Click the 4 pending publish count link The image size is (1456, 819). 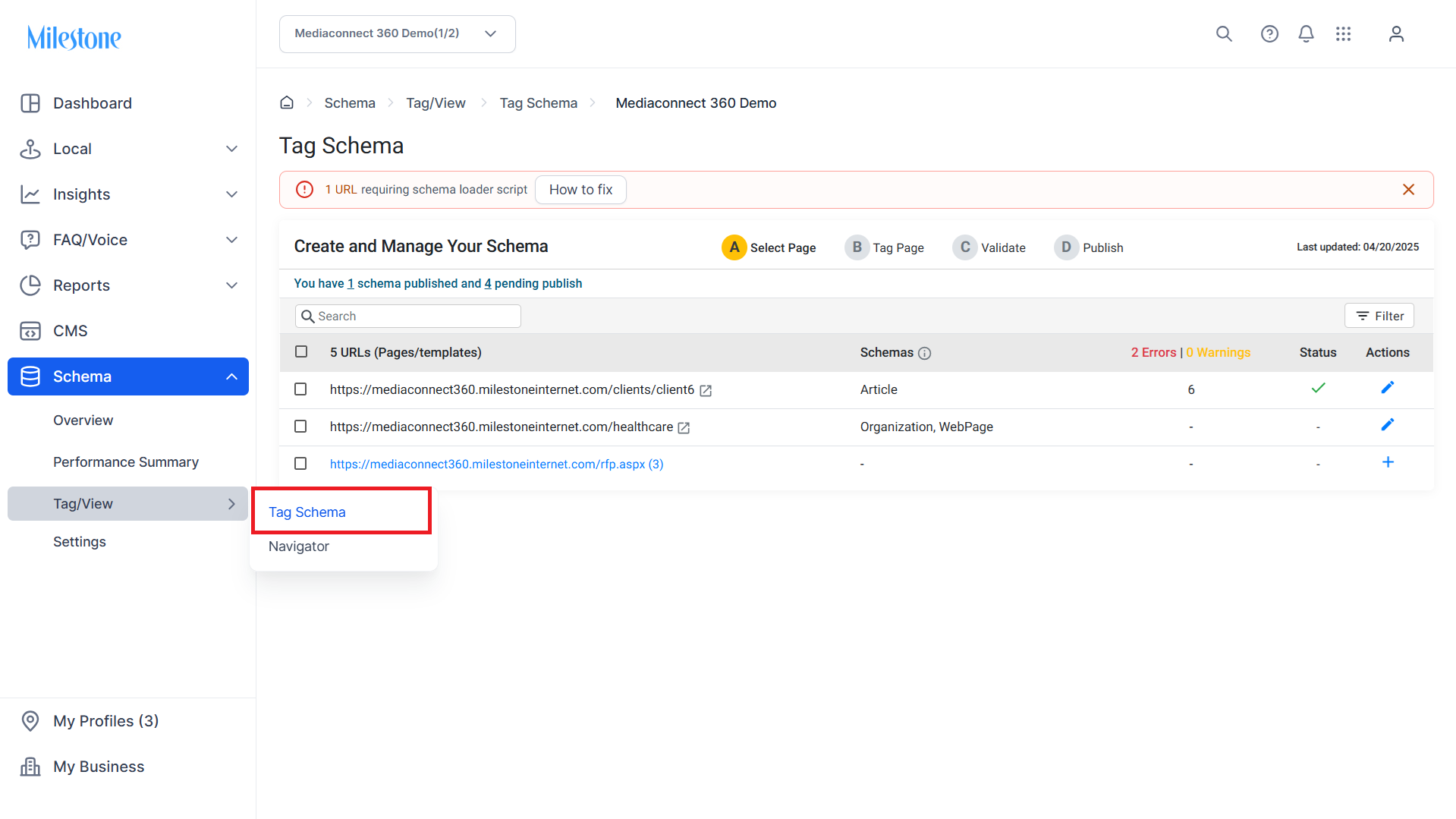(x=488, y=283)
